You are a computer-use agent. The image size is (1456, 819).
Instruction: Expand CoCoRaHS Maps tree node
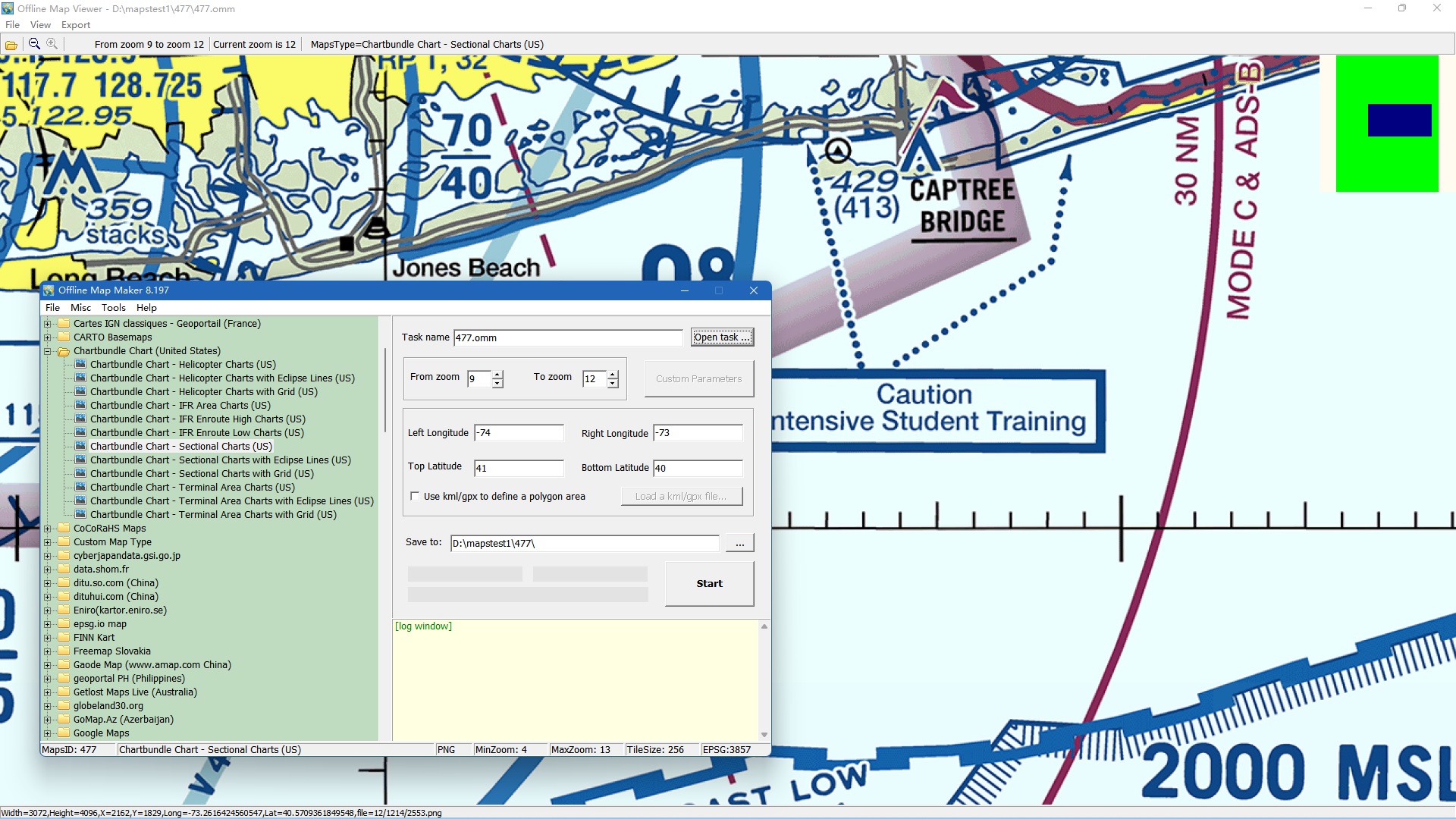48,529
